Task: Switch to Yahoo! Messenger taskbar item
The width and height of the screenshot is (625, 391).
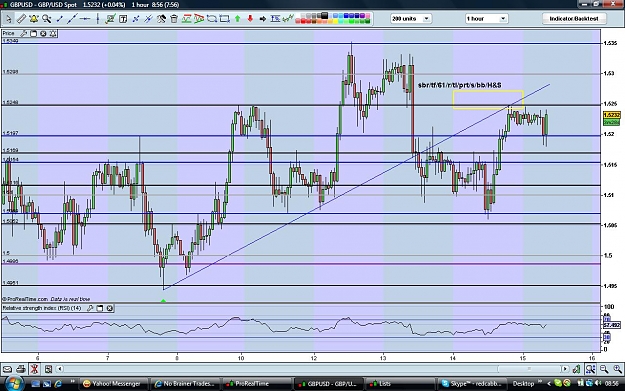Action: click(114, 383)
